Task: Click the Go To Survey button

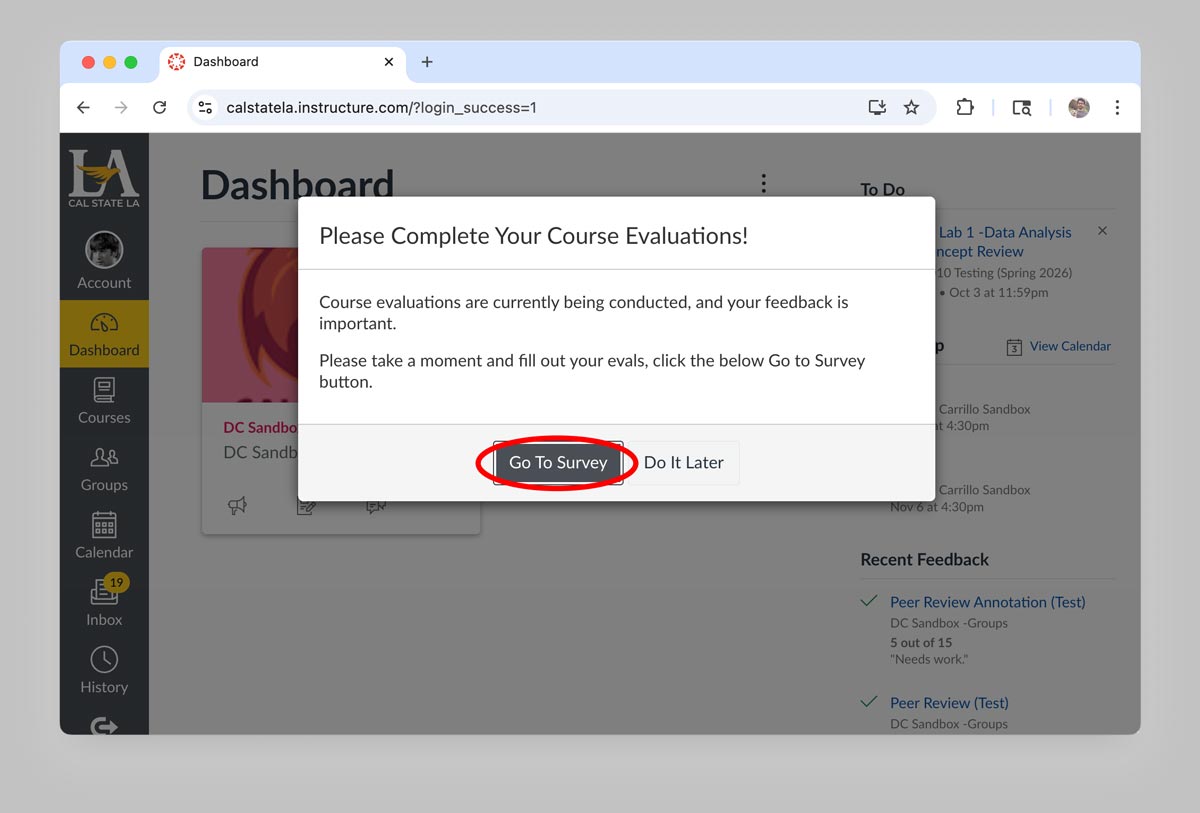Action: [557, 462]
